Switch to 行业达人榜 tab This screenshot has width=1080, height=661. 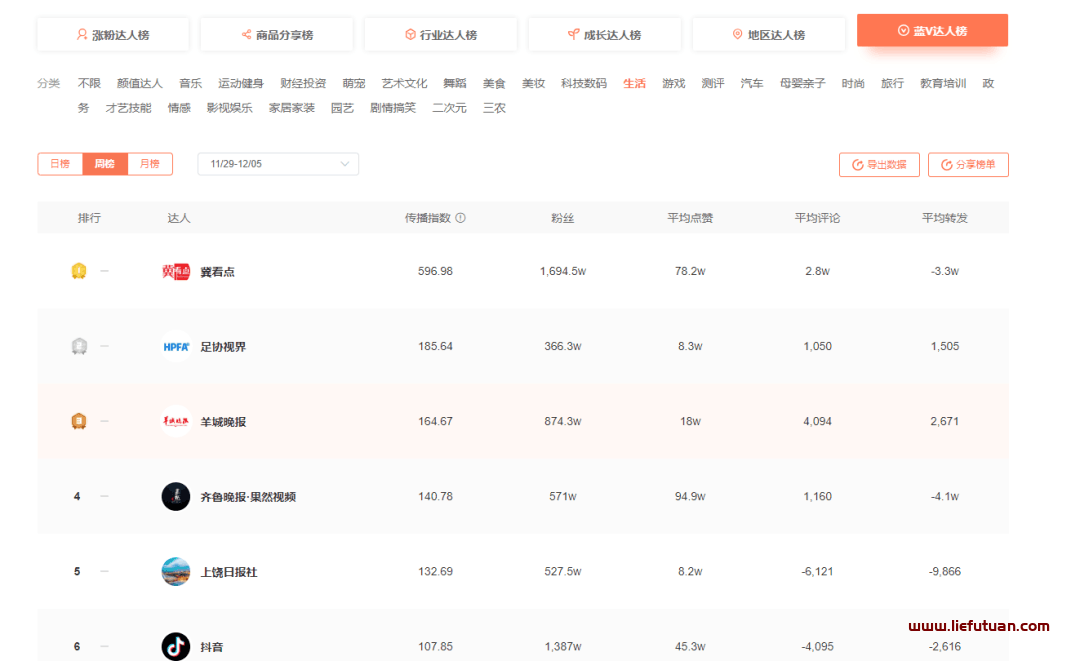click(x=441, y=34)
